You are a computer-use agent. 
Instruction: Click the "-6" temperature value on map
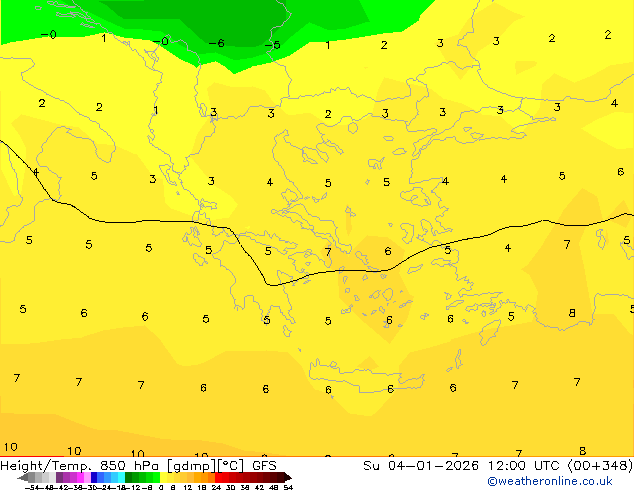pyautogui.click(x=217, y=43)
